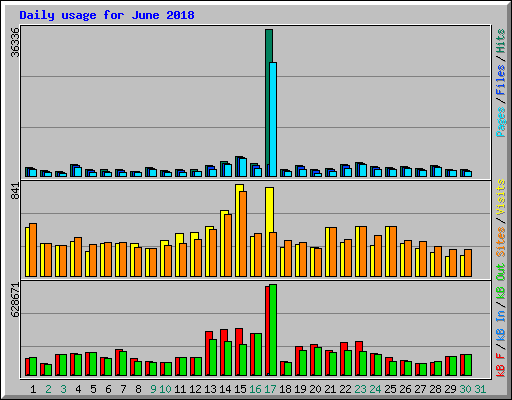Click green day label 17 on the x-axis

coord(270,389)
